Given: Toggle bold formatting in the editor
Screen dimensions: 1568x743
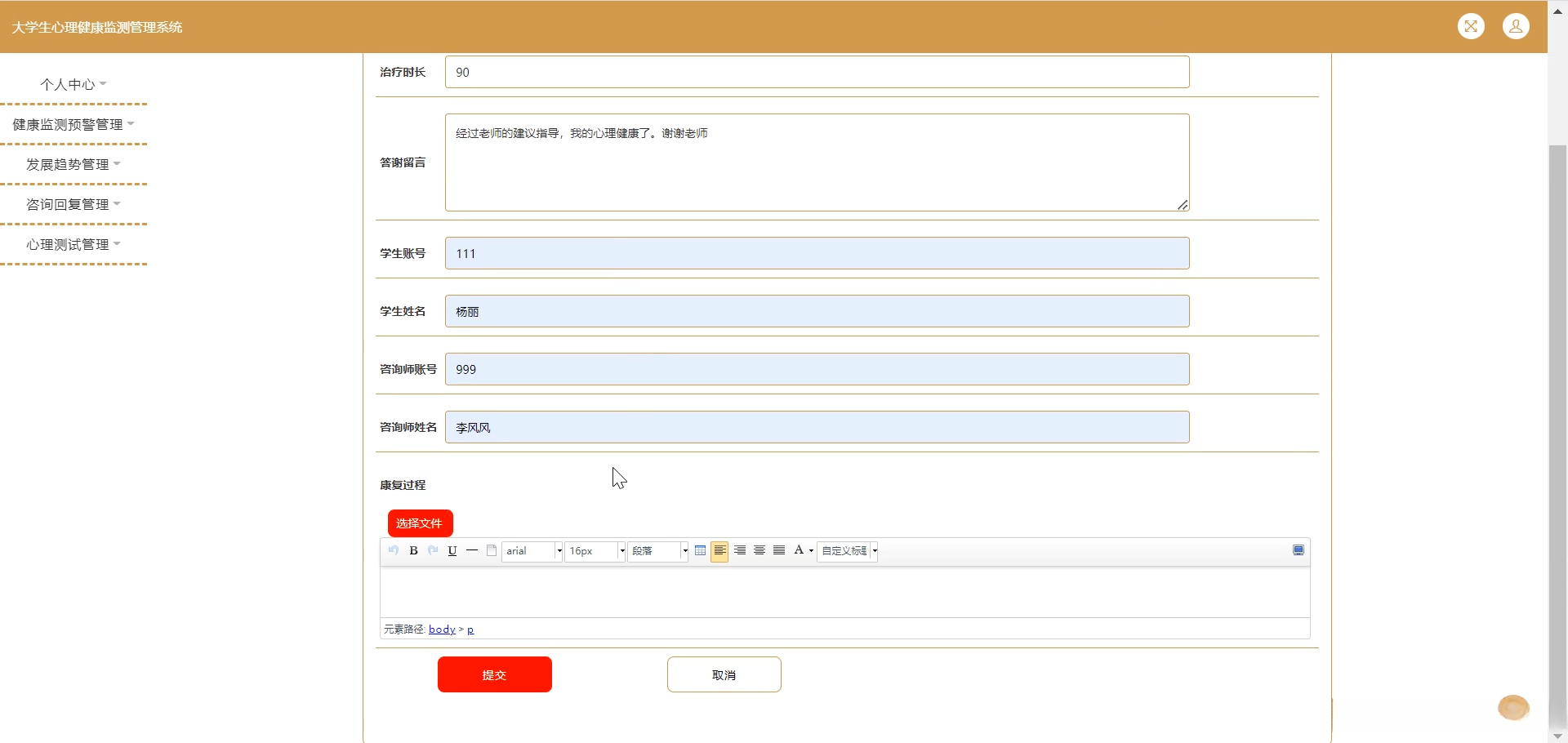Looking at the screenshot, I should [413, 551].
